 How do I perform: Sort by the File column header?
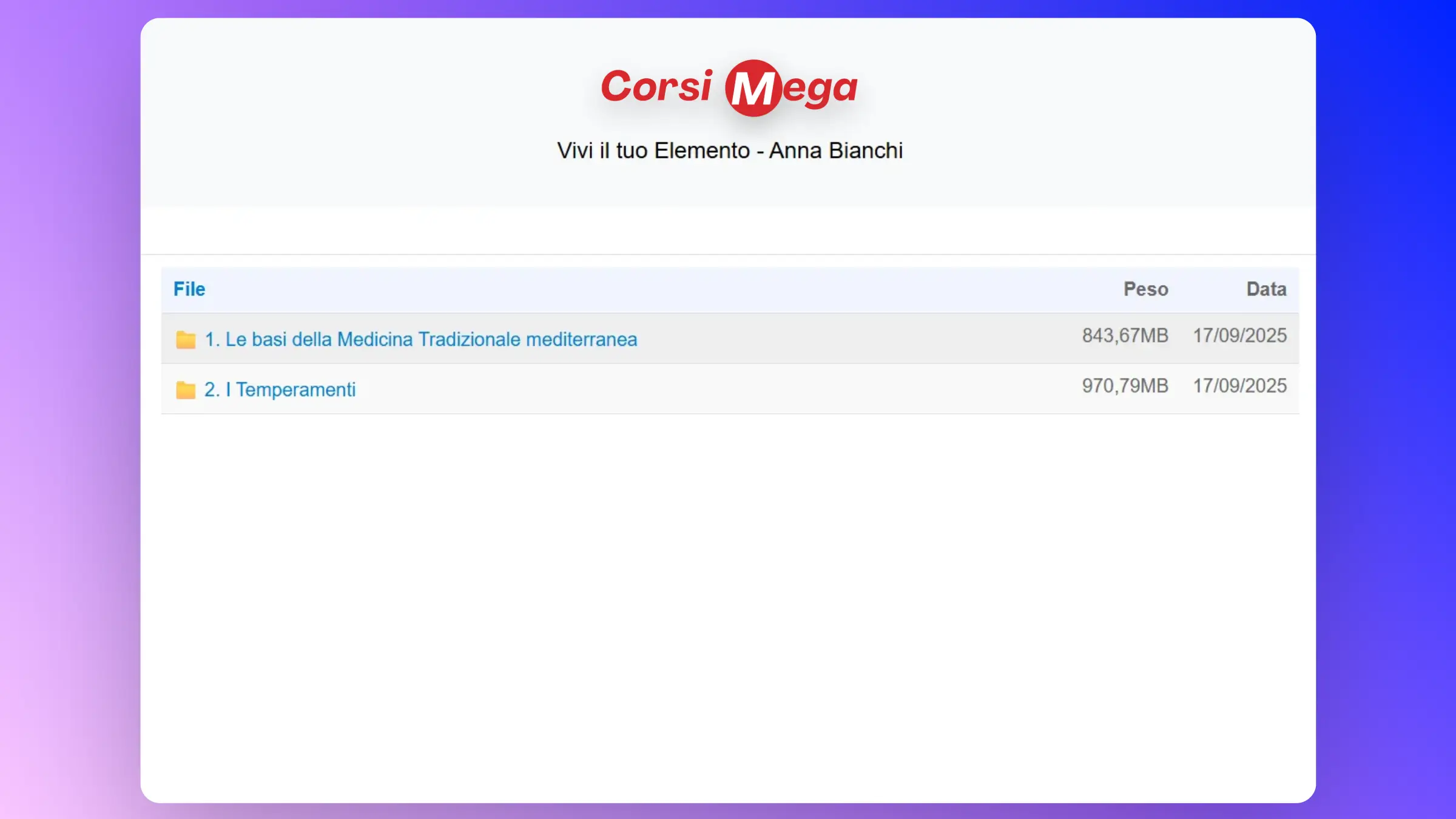pos(189,289)
